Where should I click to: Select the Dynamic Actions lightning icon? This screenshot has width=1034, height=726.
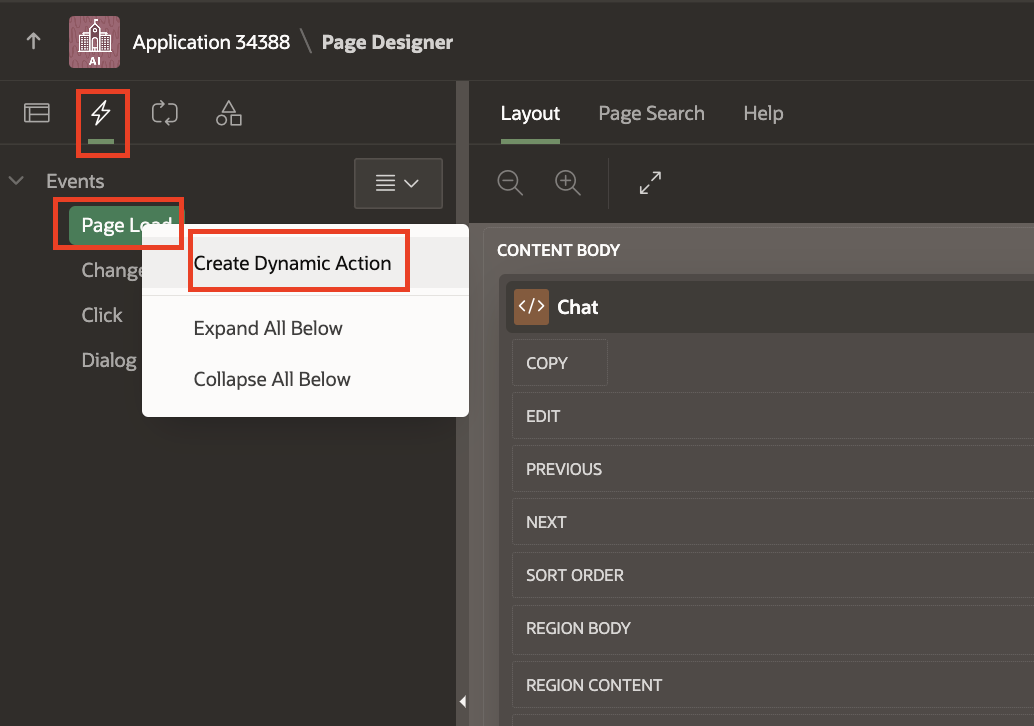pyautogui.click(x=101, y=113)
